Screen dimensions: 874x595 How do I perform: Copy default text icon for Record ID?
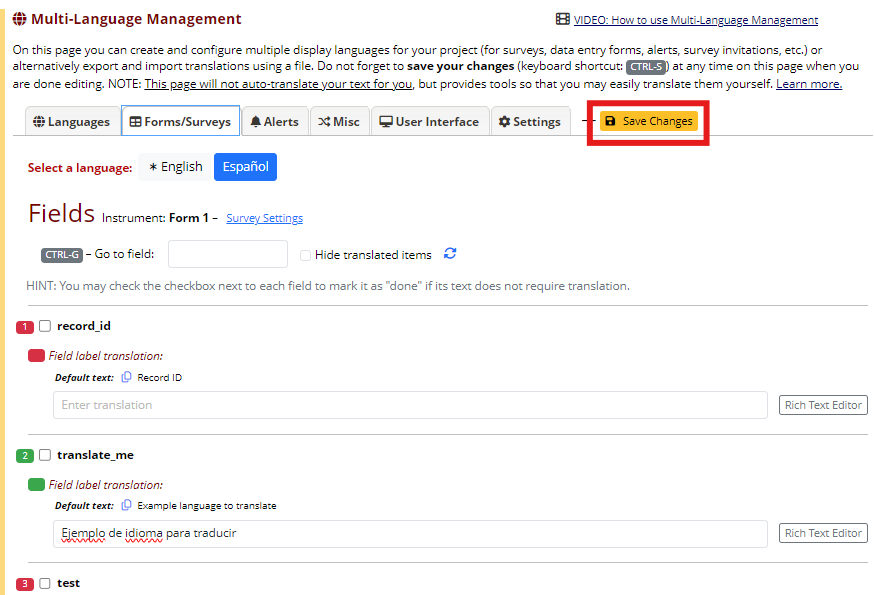pos(127,377)
